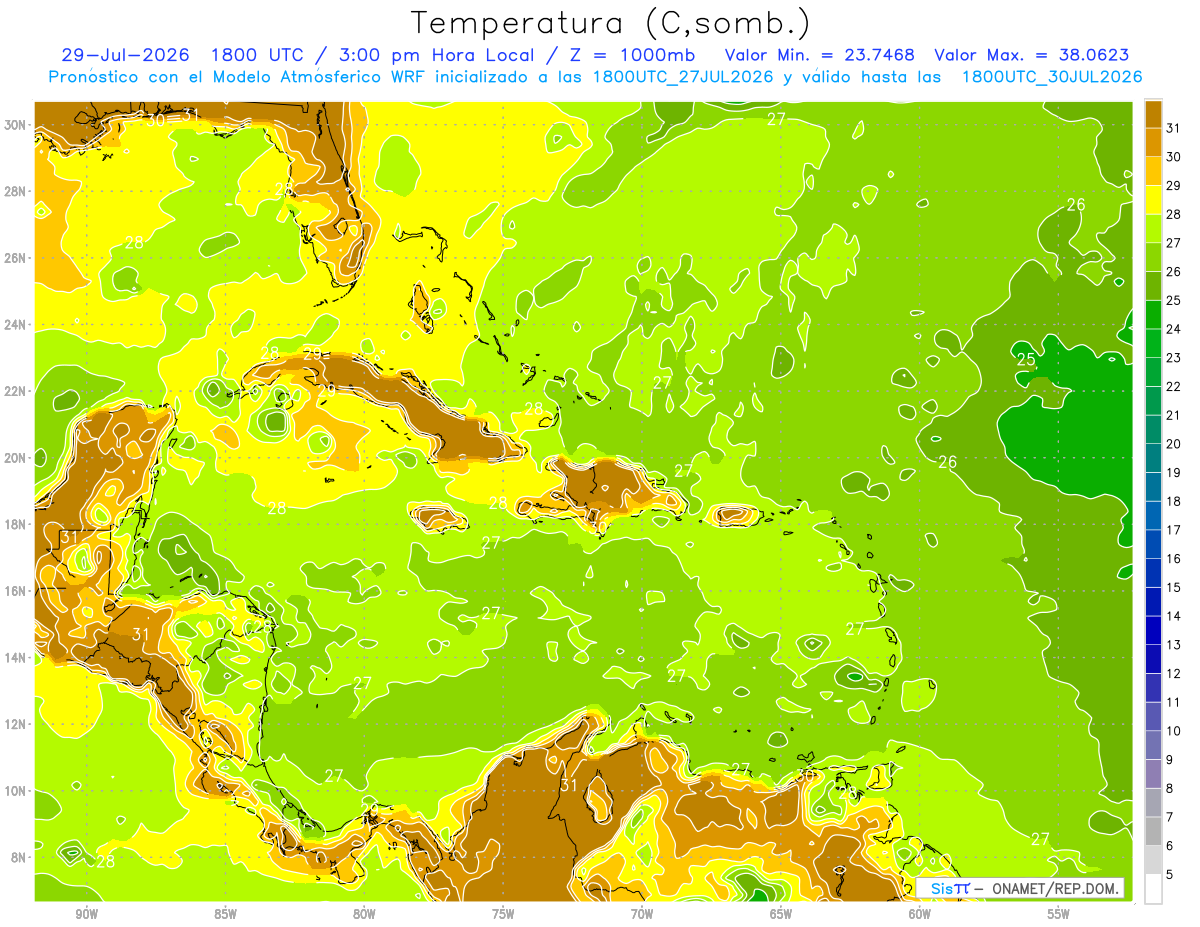Click the orange legend swatch between 30 and 31
1200x927 pixels.
1153,142
